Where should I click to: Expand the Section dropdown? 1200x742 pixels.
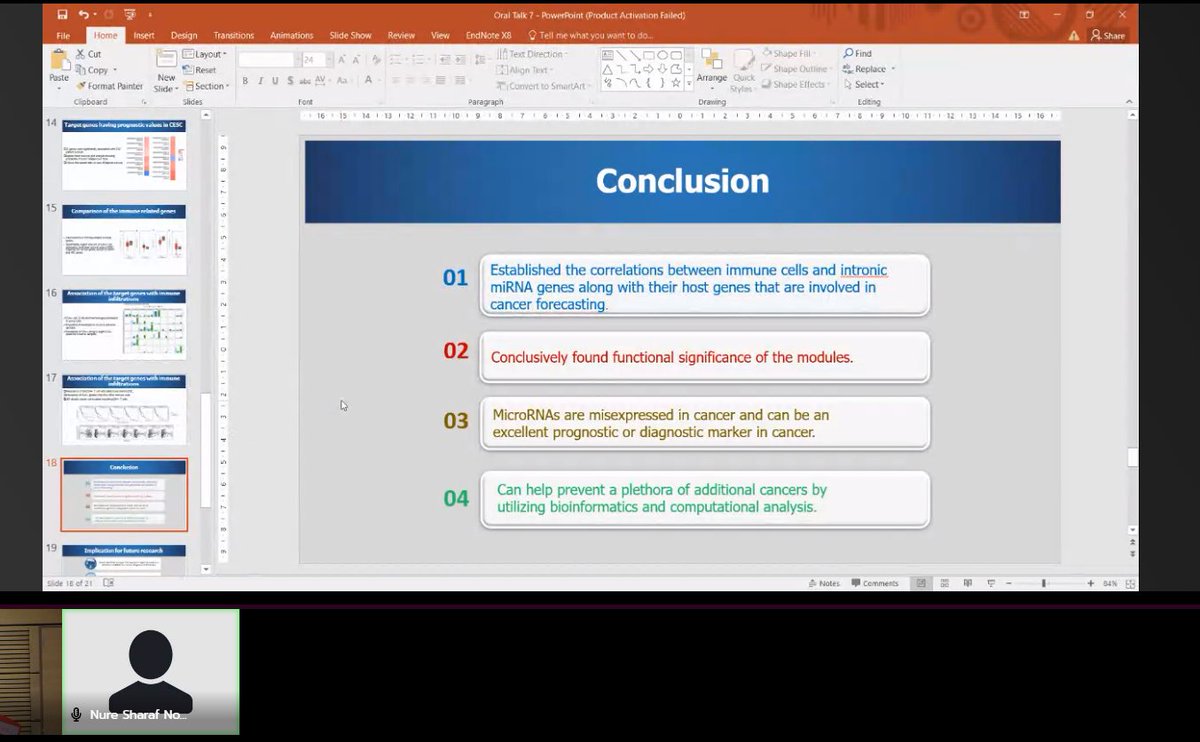point(207,86)
